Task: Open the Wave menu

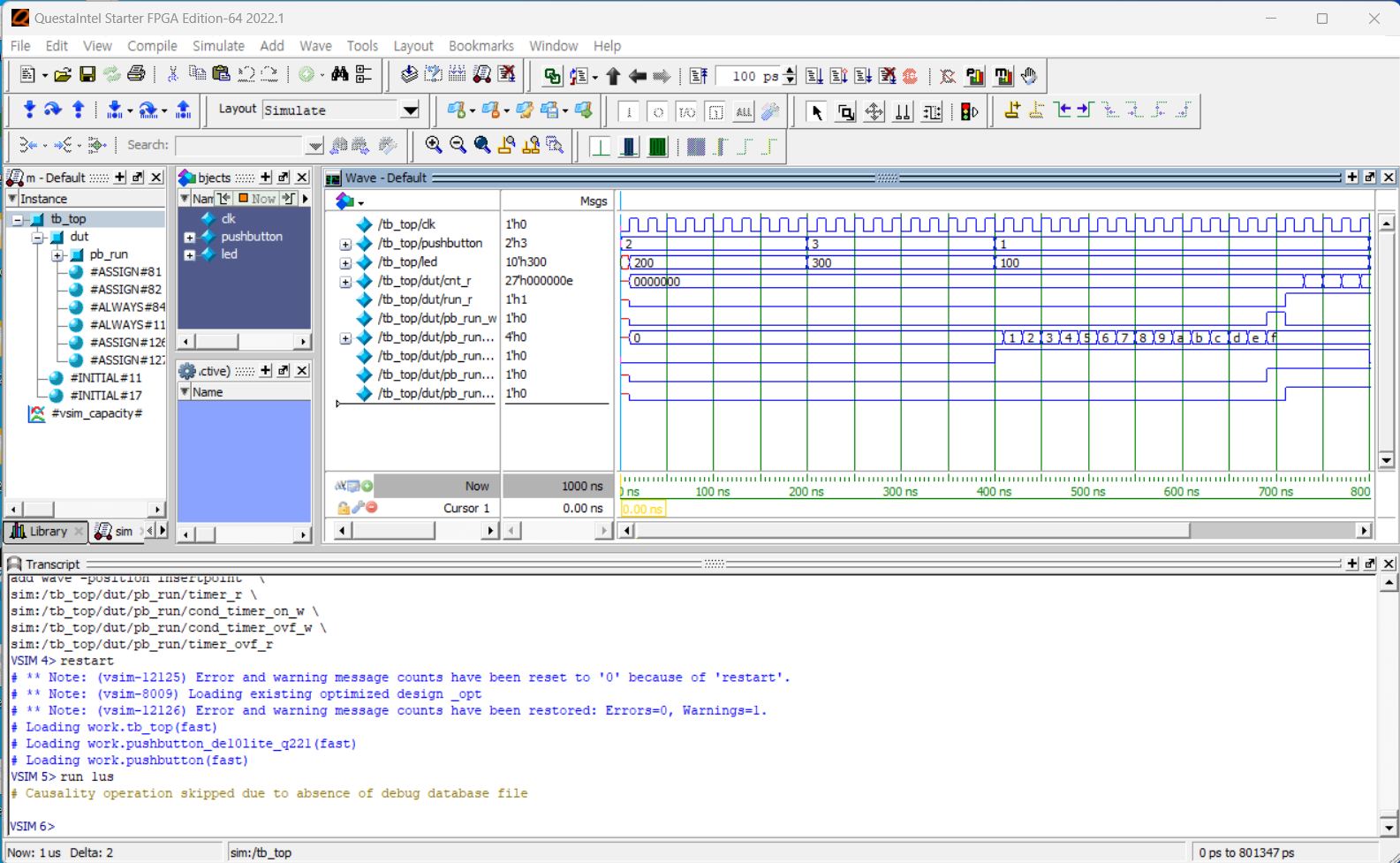Action: pyautogui.click(x=315, y=46)
